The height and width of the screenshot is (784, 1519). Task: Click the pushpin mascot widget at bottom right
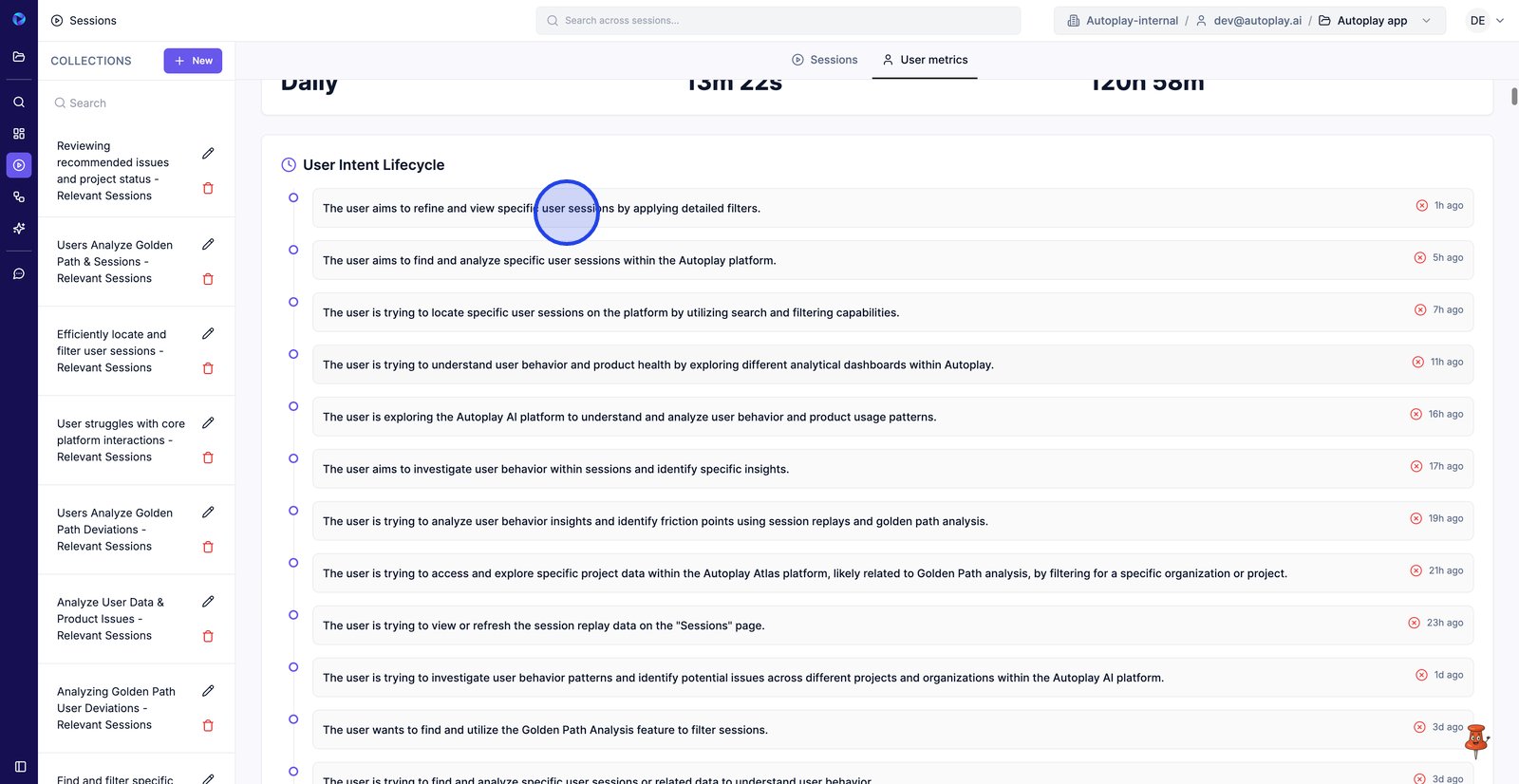click(1475, 740)
